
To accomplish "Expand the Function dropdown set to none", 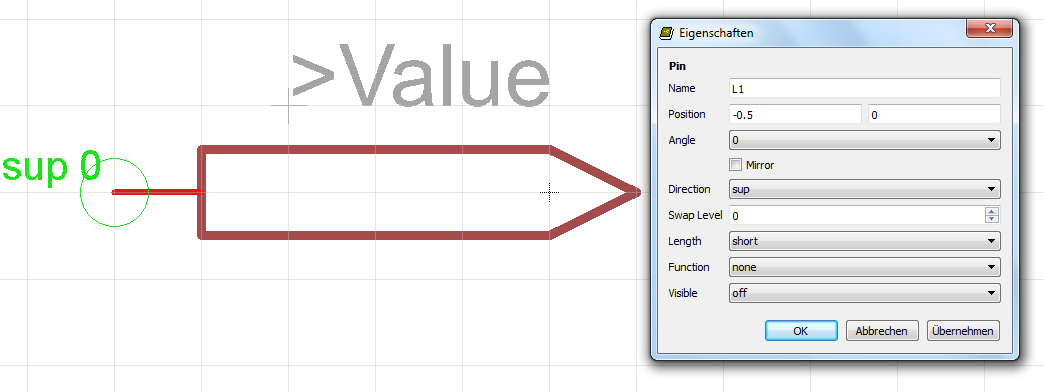I will pos(865,267).
